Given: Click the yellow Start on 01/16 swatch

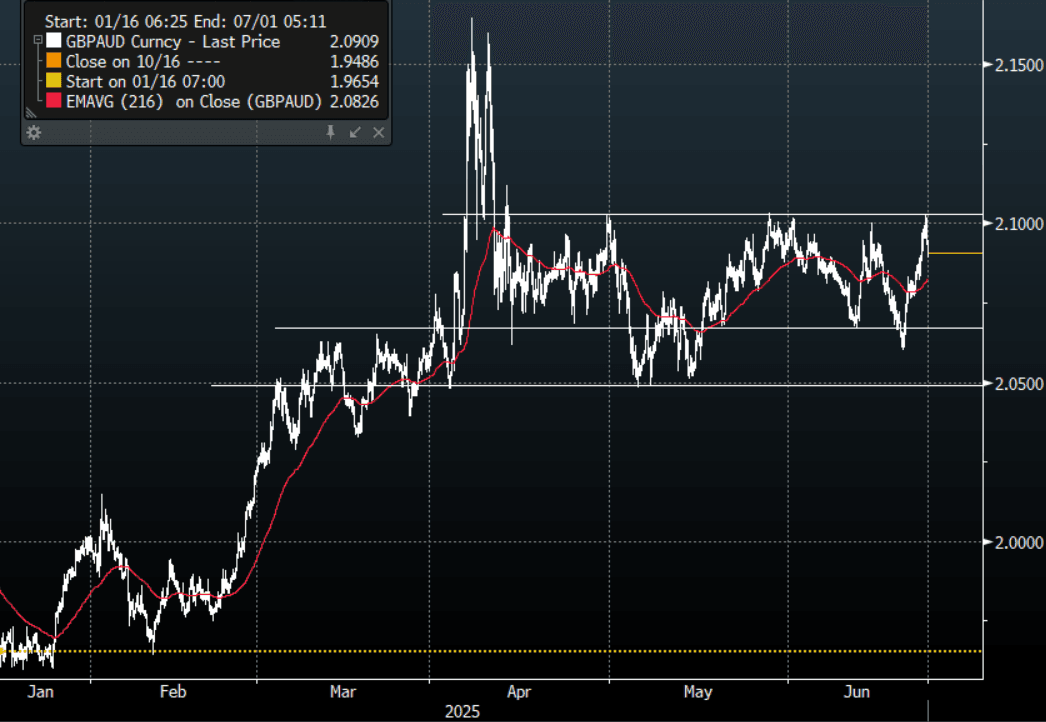Looking at the screenshot, I should 53,81.
